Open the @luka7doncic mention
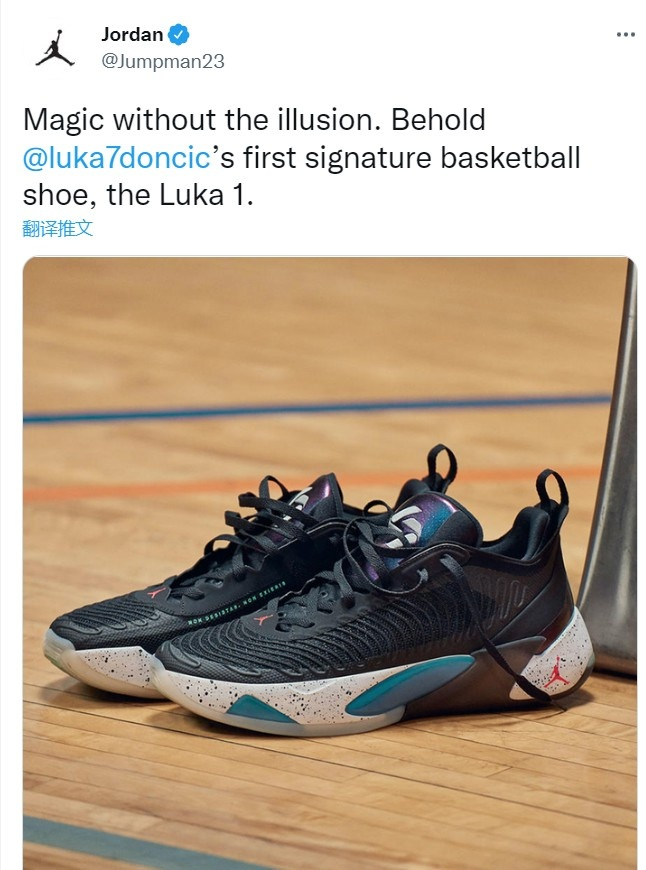The image size is (646, 870). 117,158
